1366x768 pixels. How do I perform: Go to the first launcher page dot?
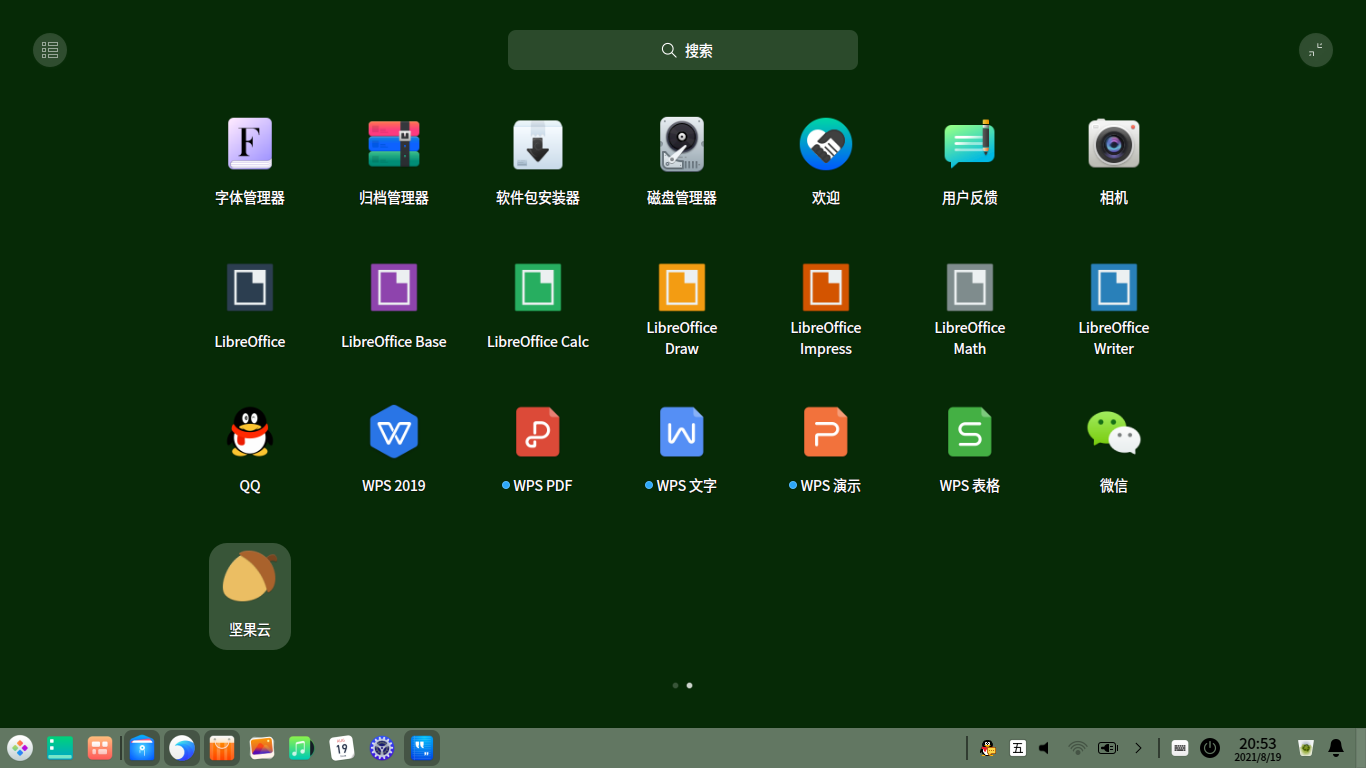point(676,685)
